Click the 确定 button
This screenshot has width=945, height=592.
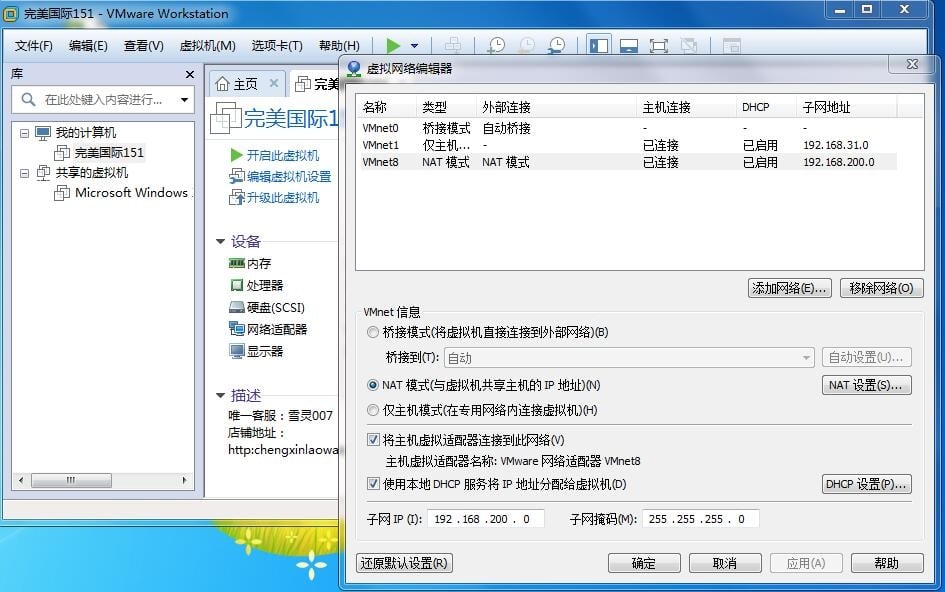point(644,563)
